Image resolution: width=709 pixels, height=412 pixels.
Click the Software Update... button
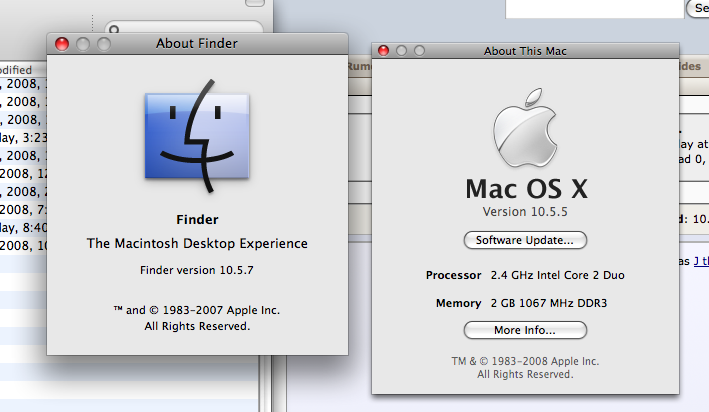pyautogui.click(x=525, y=240)
